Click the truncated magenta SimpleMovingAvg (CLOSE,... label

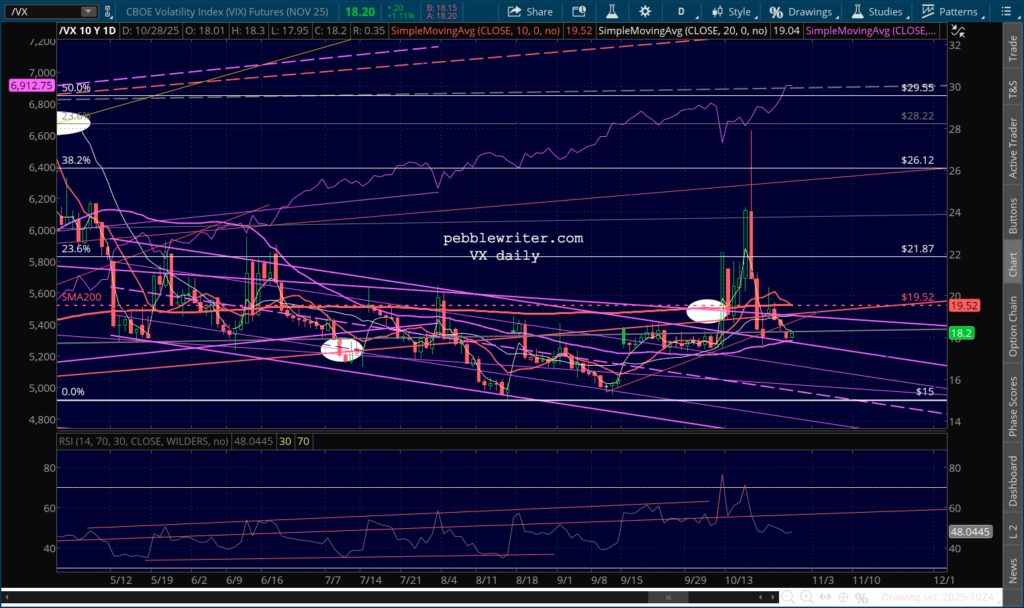tap(871, 31)
